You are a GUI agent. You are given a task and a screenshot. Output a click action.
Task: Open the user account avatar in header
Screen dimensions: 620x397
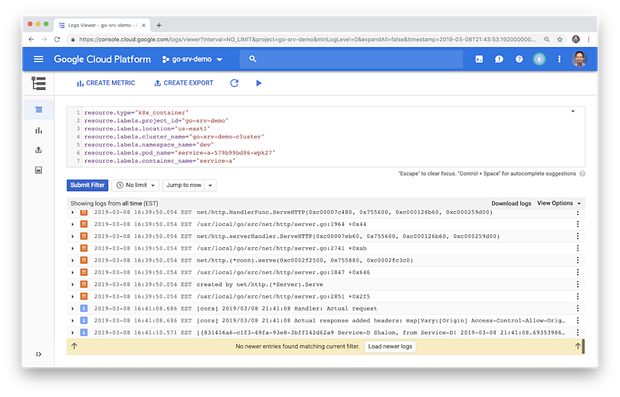click(579, 59)
